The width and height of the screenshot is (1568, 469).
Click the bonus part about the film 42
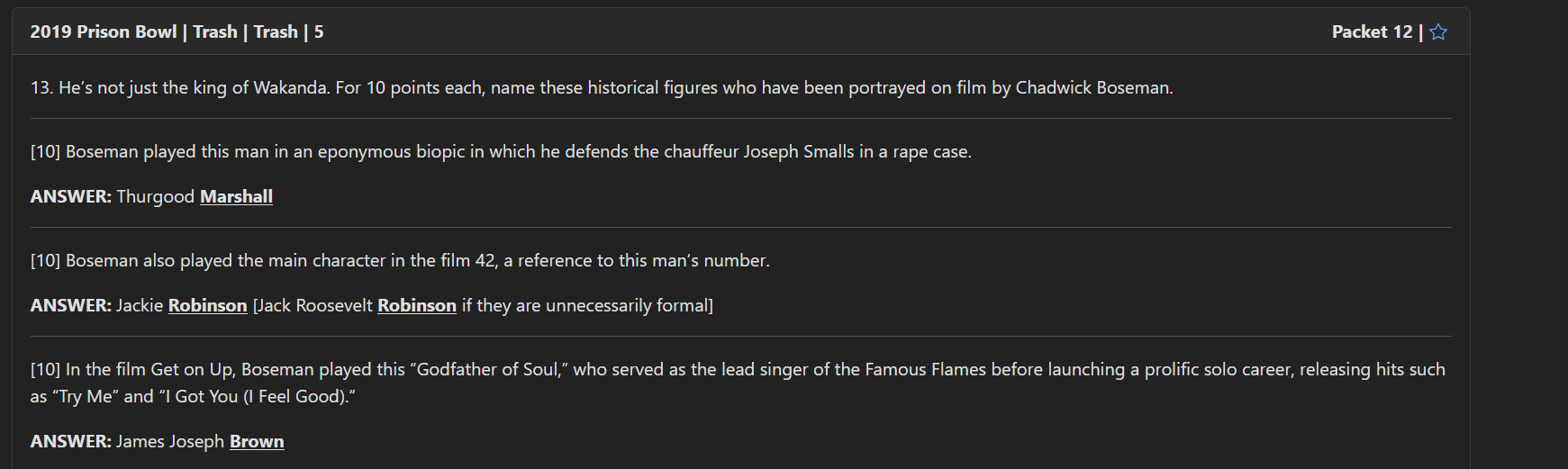[x=400, y=261]
